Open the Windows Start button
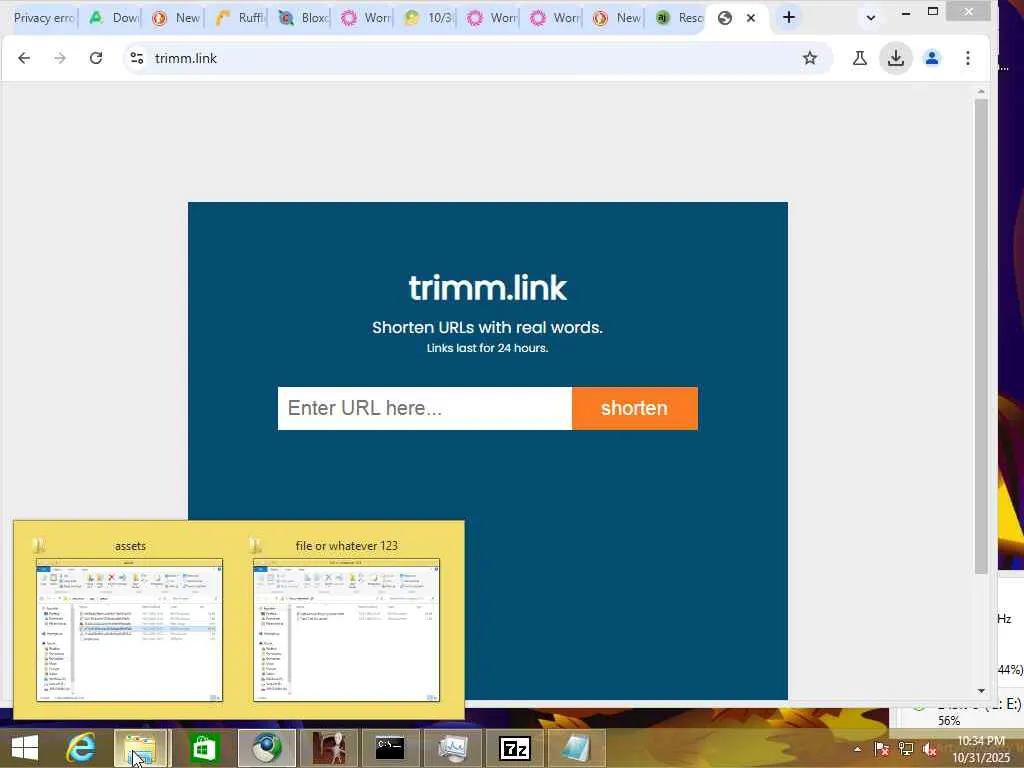Image resolution: width=1024 pixels, height=768 pixels. [25, 748]
